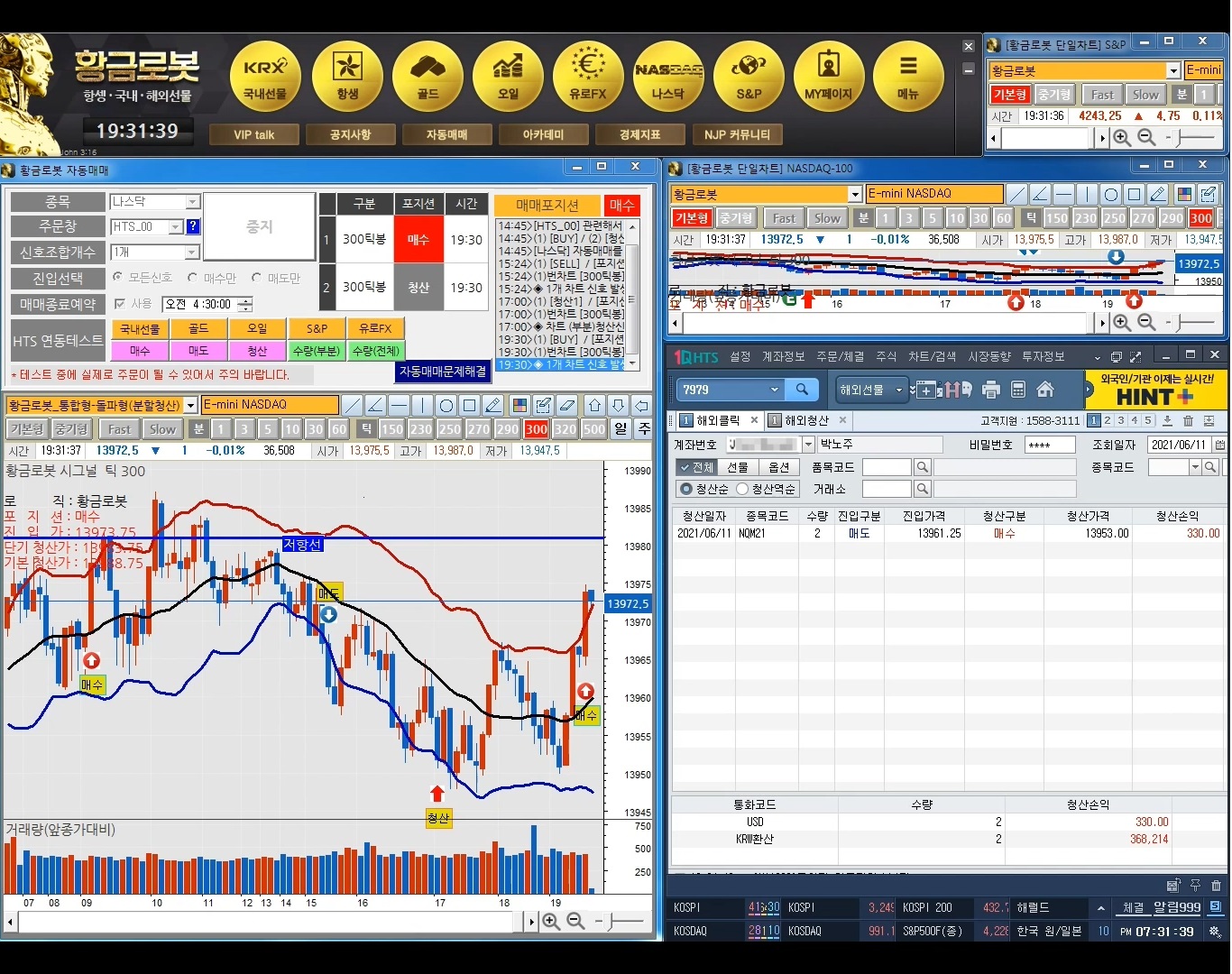Click 자동매매문제해결 button
Screen dimensions: 1232x974
tap(443, 372)
